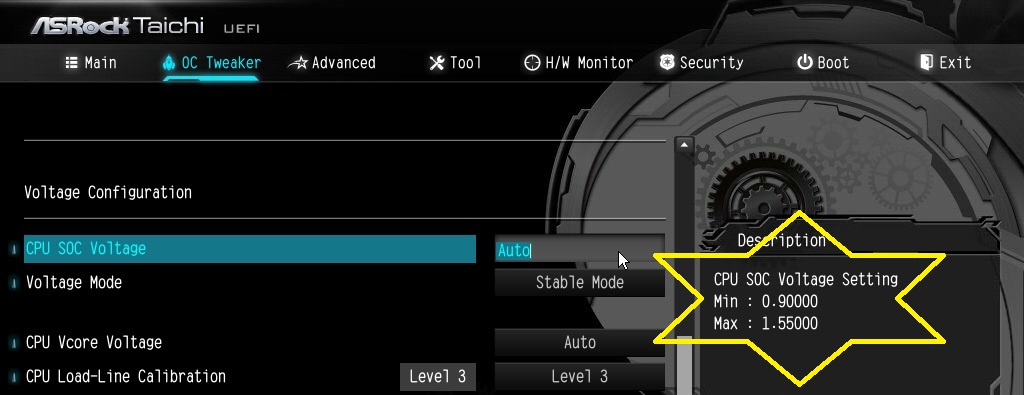
Task: Open the Voltage Mode Stable Mode dropdown
Action: (579, 283)
